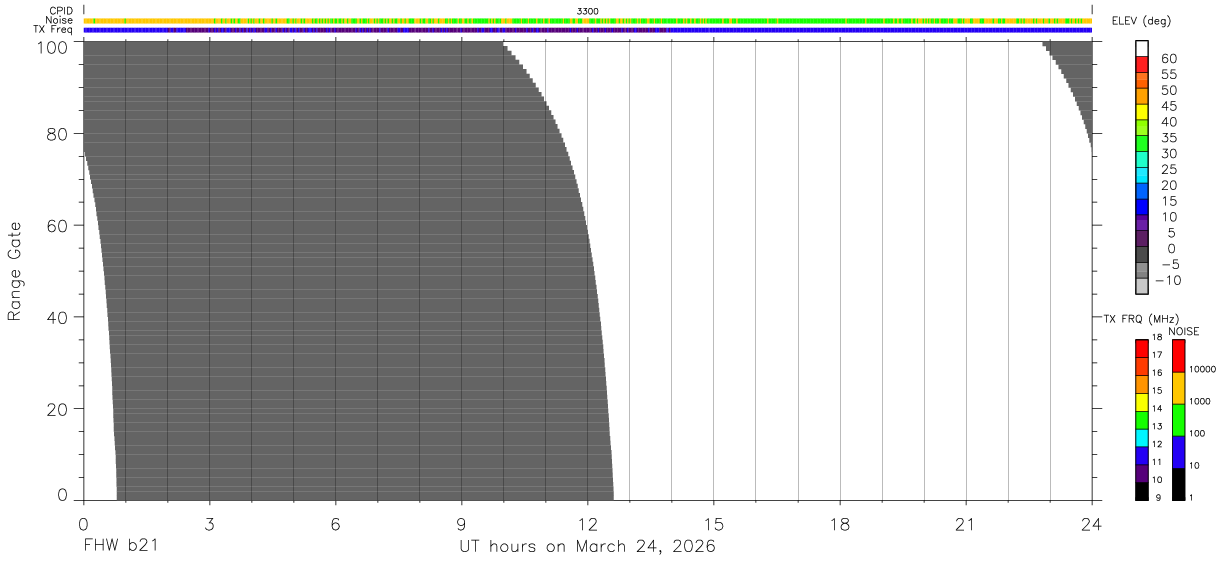The width and height of the screenshot is (1228, 567).
Task: Click the 18 label on TX FRQ colorbar
Action: pyautogui.click(x=1157, y=338)
